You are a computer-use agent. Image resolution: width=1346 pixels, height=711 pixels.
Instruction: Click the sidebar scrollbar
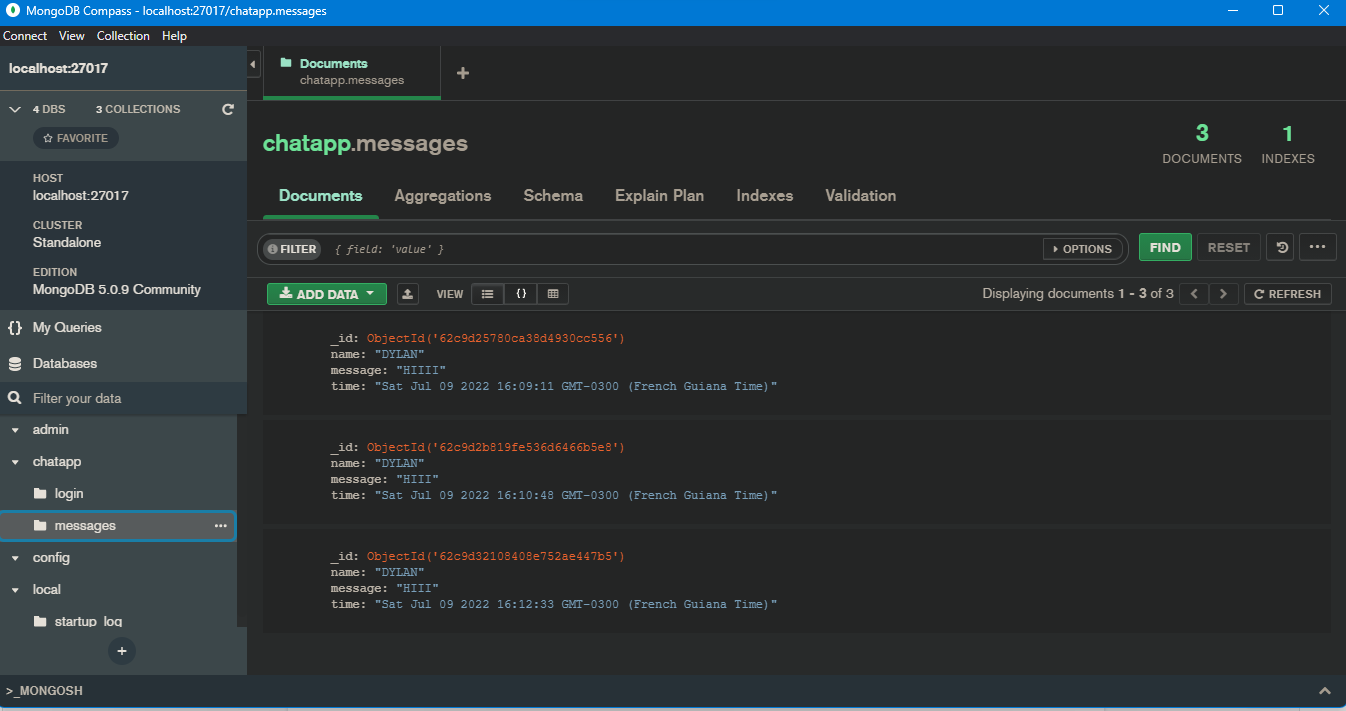coord(241,520)
